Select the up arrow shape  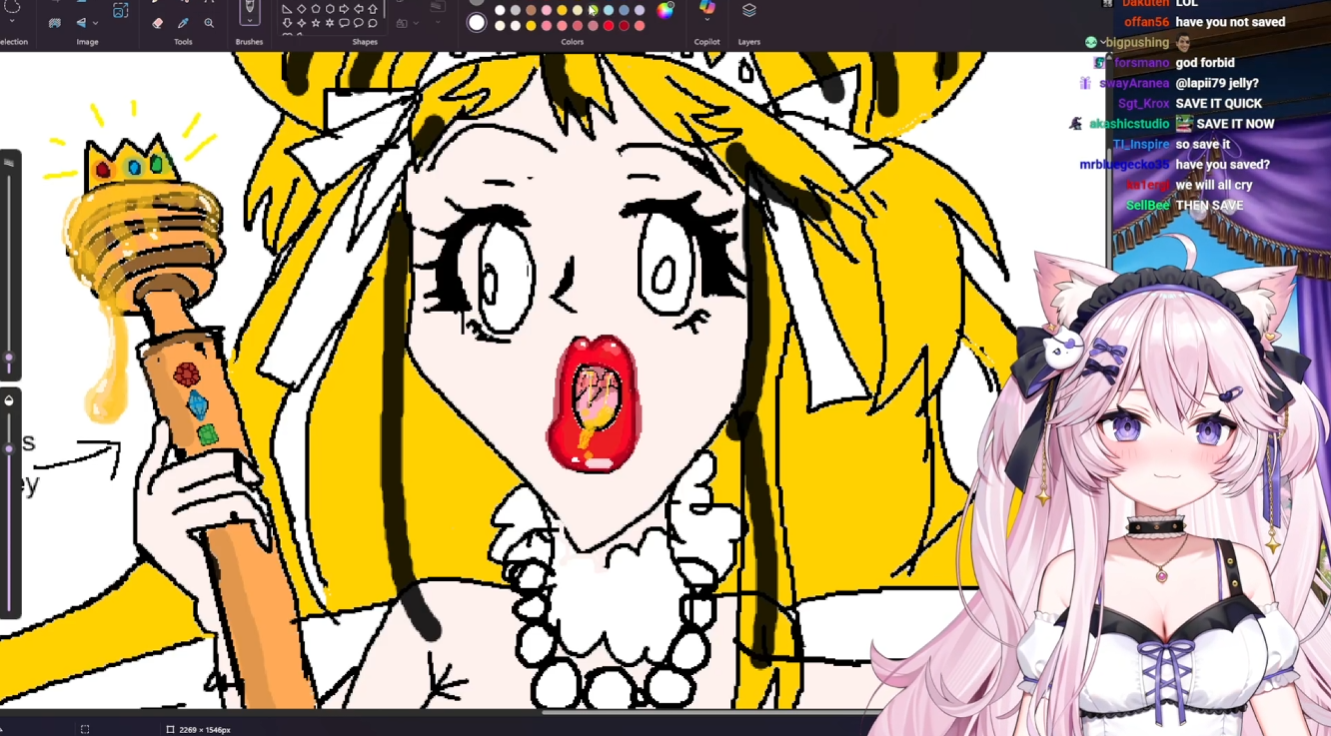click(373, 9)
